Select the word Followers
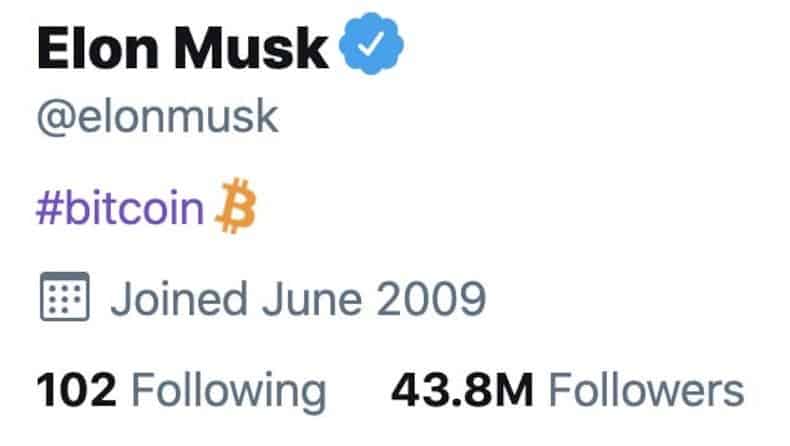The width and height of the screenshot is (790, 446). (x=646, y=390)
